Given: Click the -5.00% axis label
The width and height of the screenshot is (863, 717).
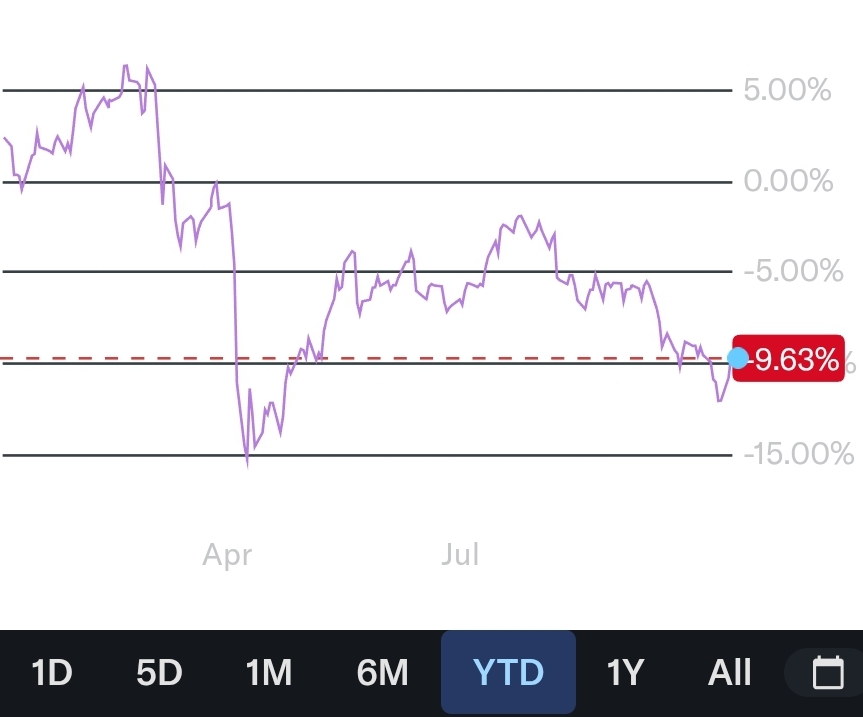Looking at the screenshot, I should pos(793,271).
